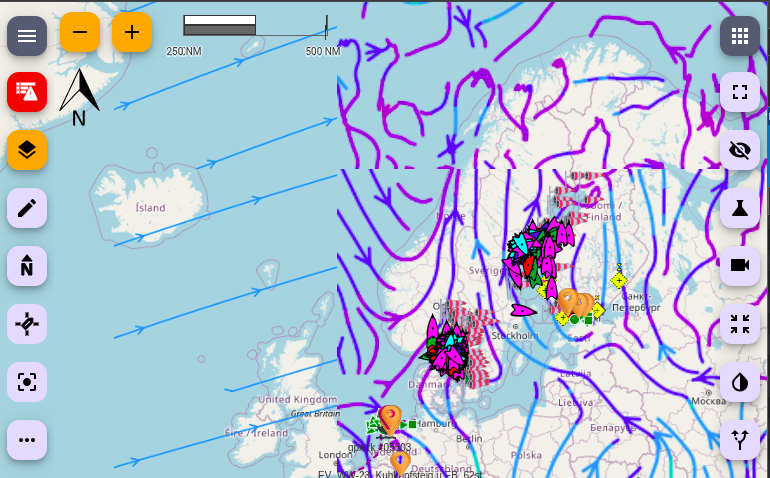770x478 pixels.
Task: Click the north arrow compass indicator
Action: tap(80, 97)
